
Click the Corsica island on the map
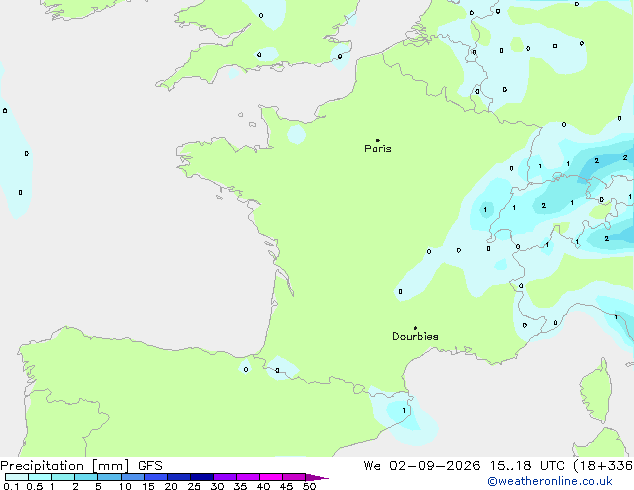tap(596, 390)
